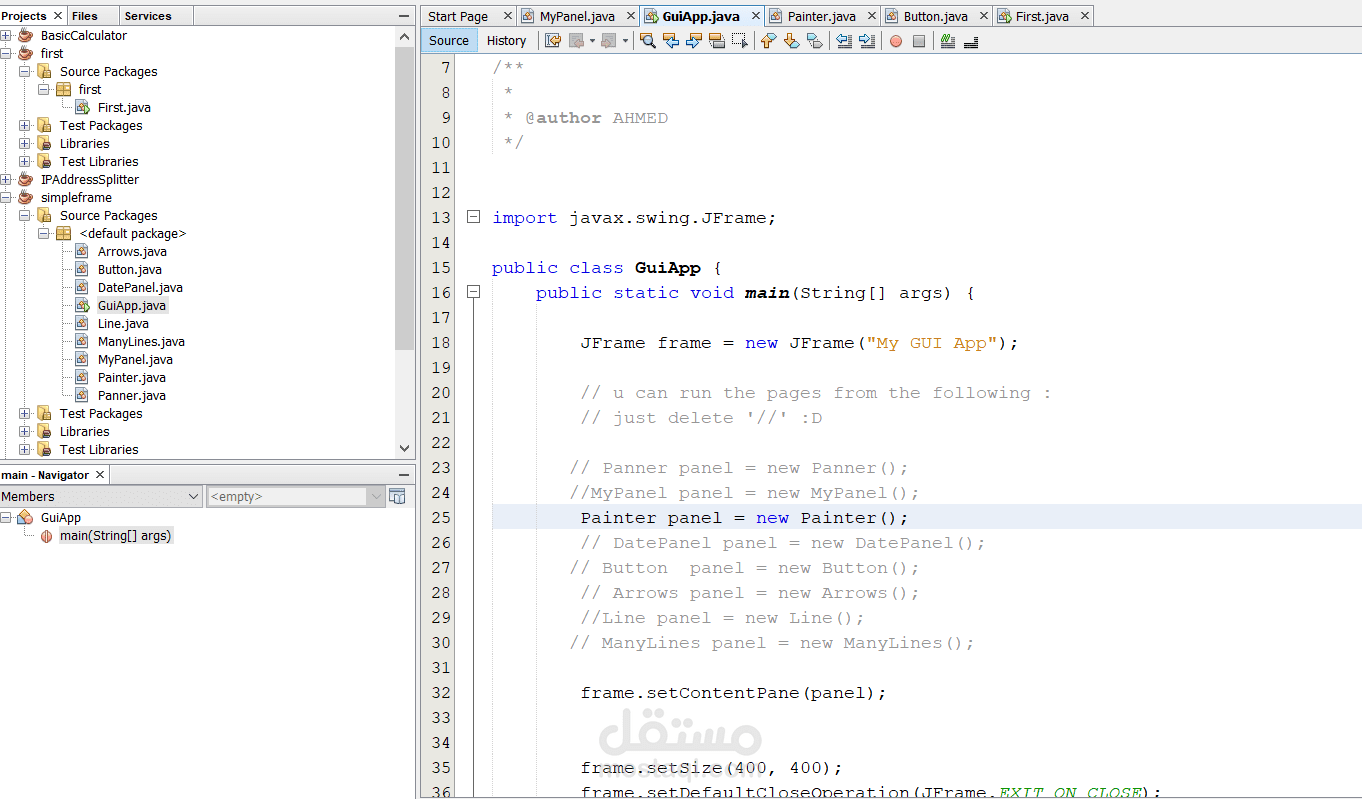
Task: Click the First.java file icon in tree
Action: (82, 107)
